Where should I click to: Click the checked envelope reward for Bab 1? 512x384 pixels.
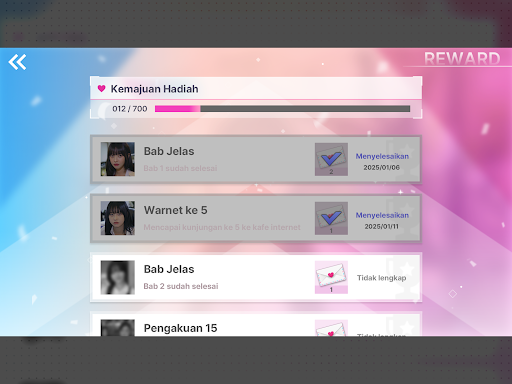(331, 159)
